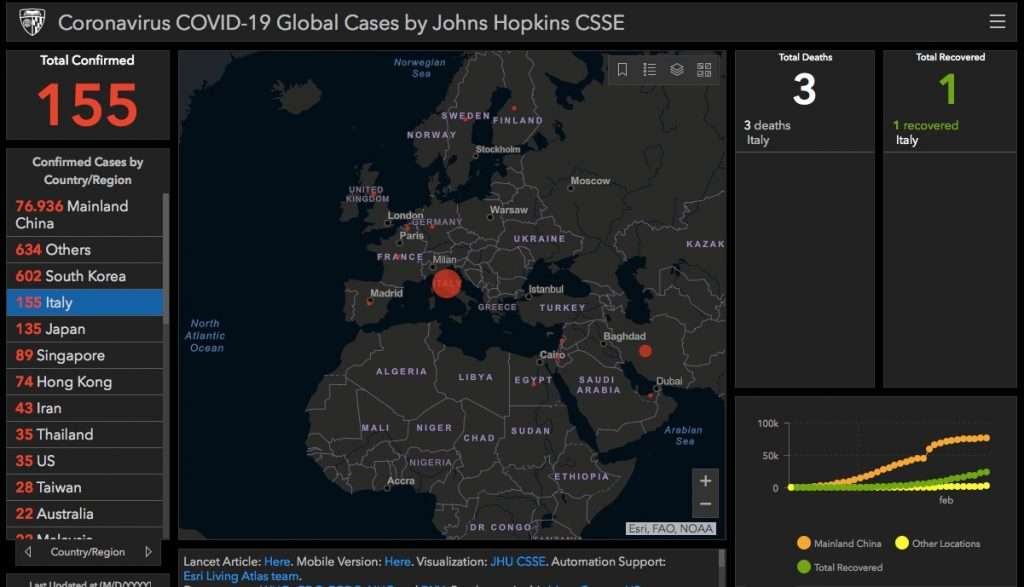The image size is (1024, 587).
Task: Open the hamburger menu in the header
Action: pyautogui.click(x=997, y=22)
